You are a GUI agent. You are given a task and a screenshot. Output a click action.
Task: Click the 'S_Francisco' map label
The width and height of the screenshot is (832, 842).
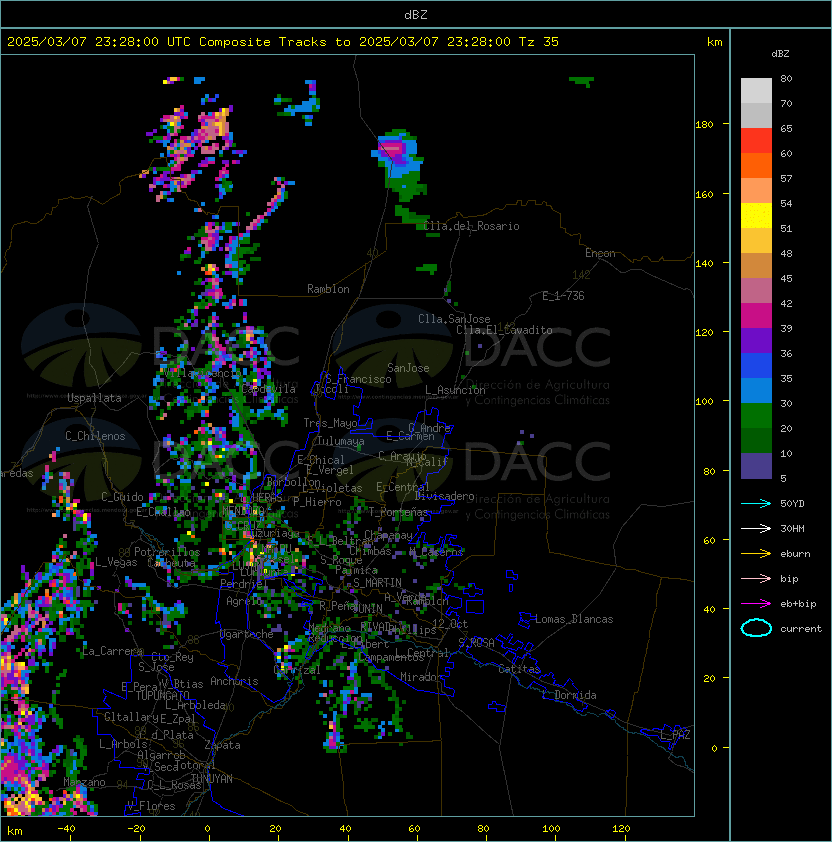pos(358,380)
